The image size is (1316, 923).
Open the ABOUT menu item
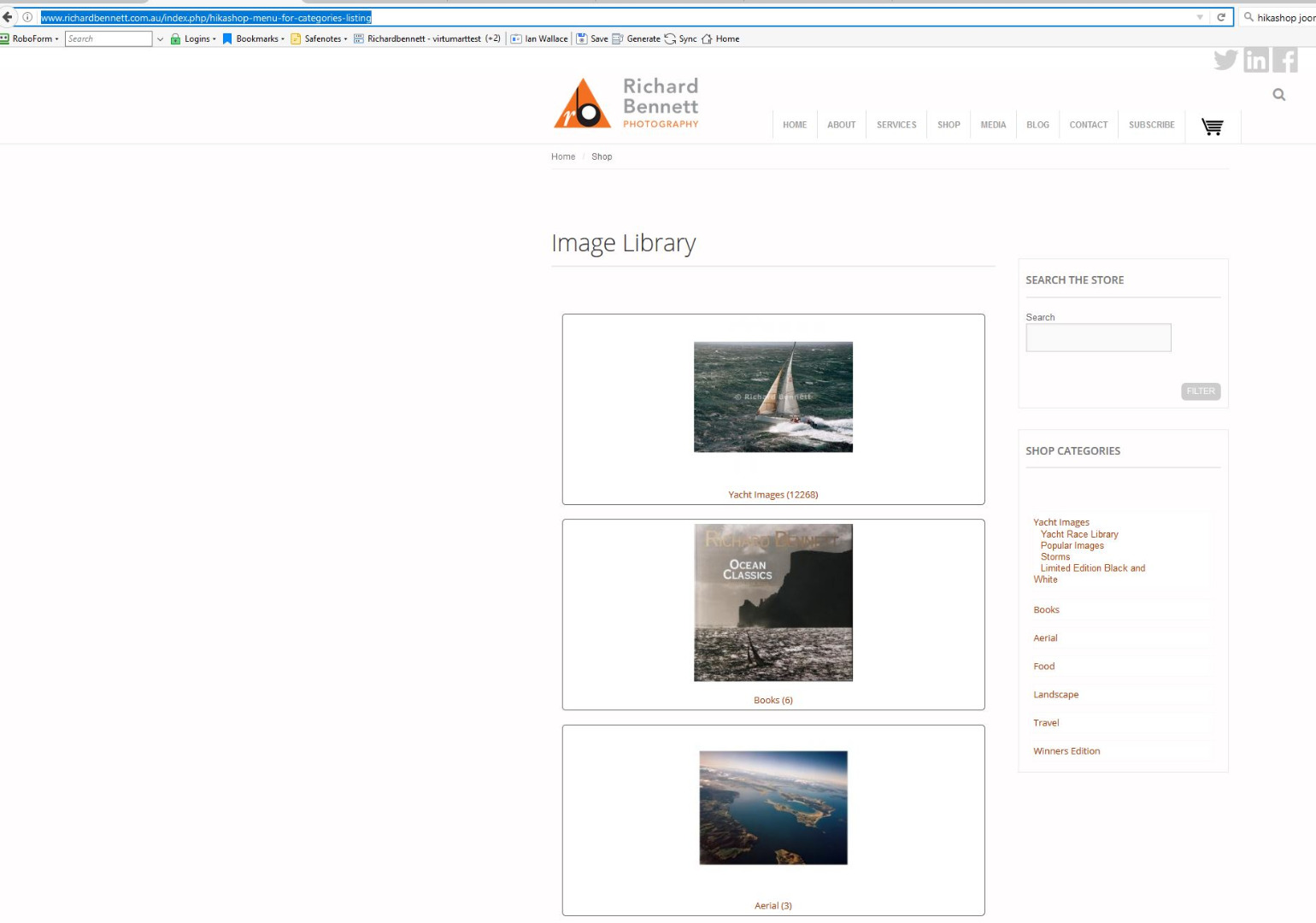(842, 125)
